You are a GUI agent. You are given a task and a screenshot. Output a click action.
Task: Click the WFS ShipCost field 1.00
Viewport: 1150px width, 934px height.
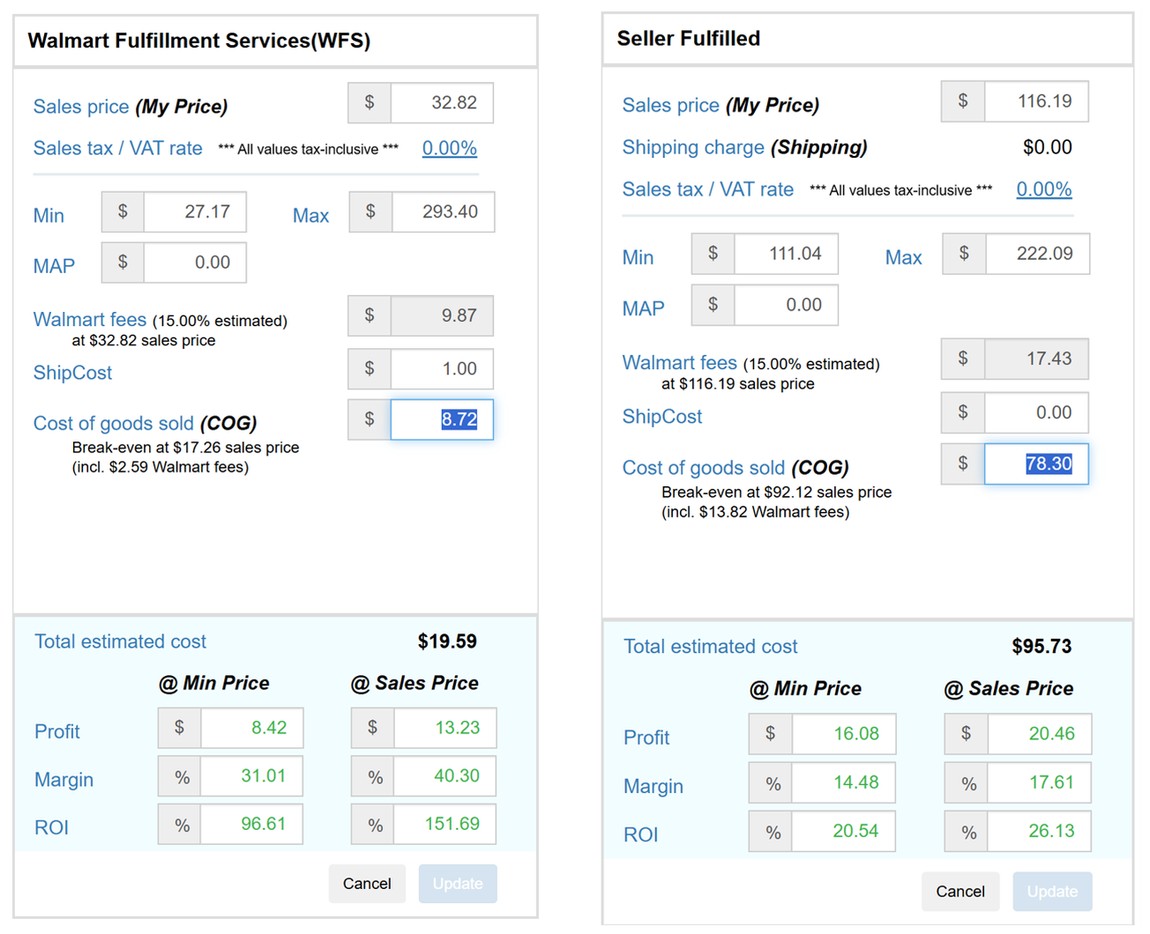(x=442, y=368)
